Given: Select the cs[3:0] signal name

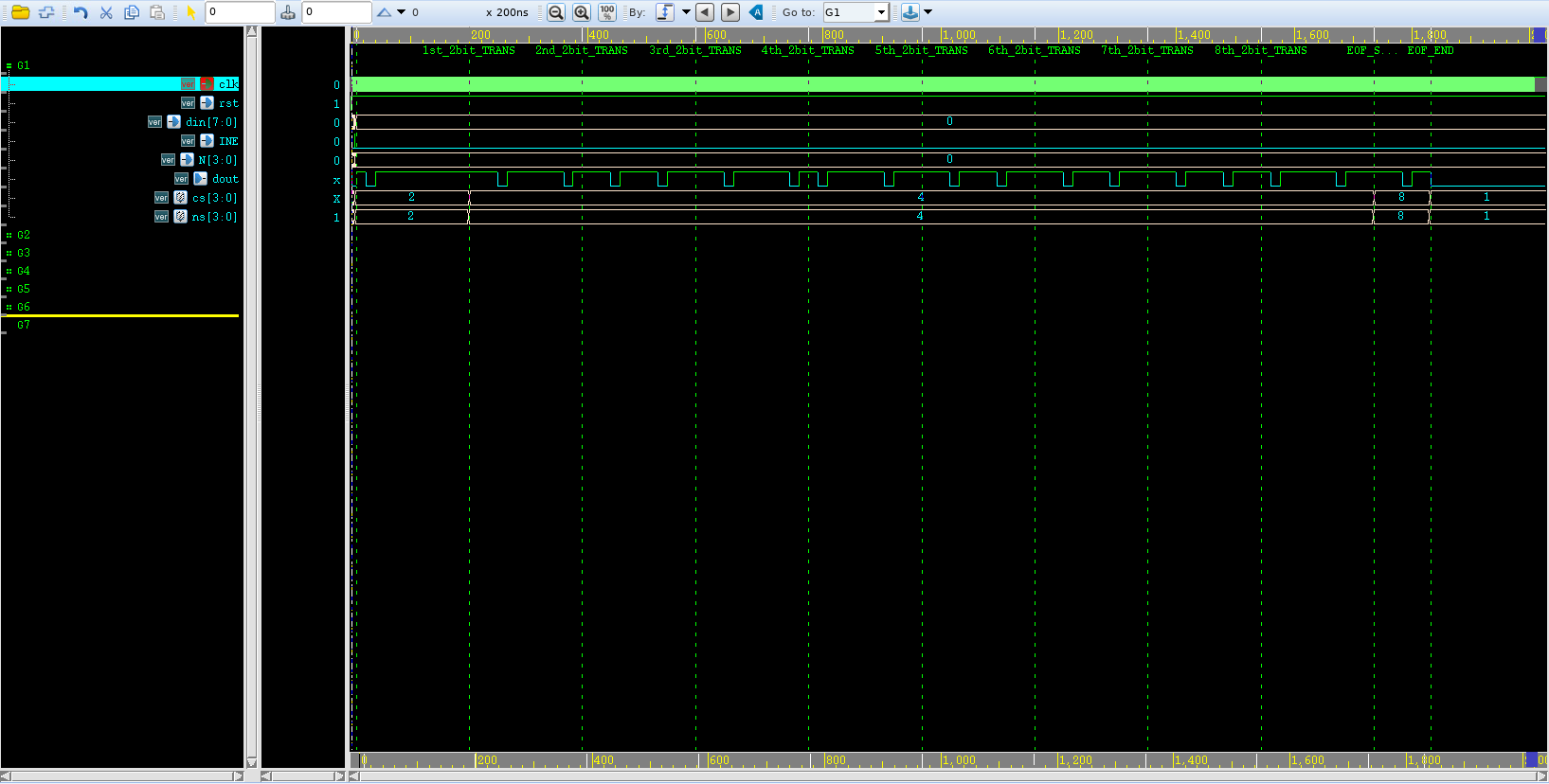Looking at the screenshot, I should [x=215, y=198].
